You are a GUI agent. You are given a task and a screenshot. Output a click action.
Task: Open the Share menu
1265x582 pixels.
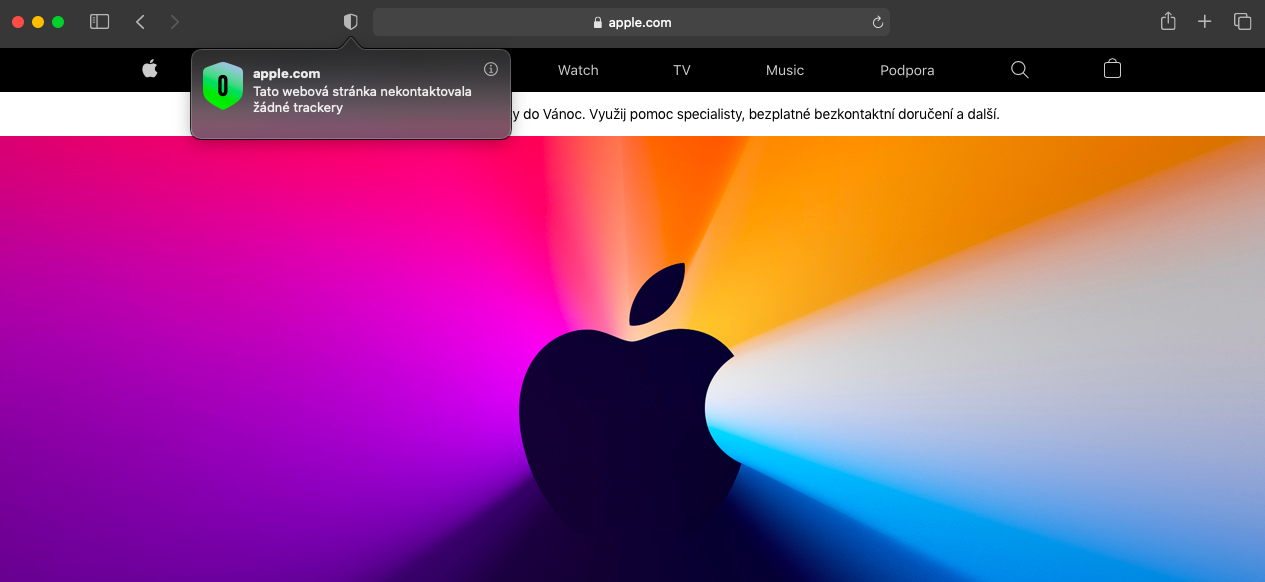pyautogui.click(x=1168, y=21)
